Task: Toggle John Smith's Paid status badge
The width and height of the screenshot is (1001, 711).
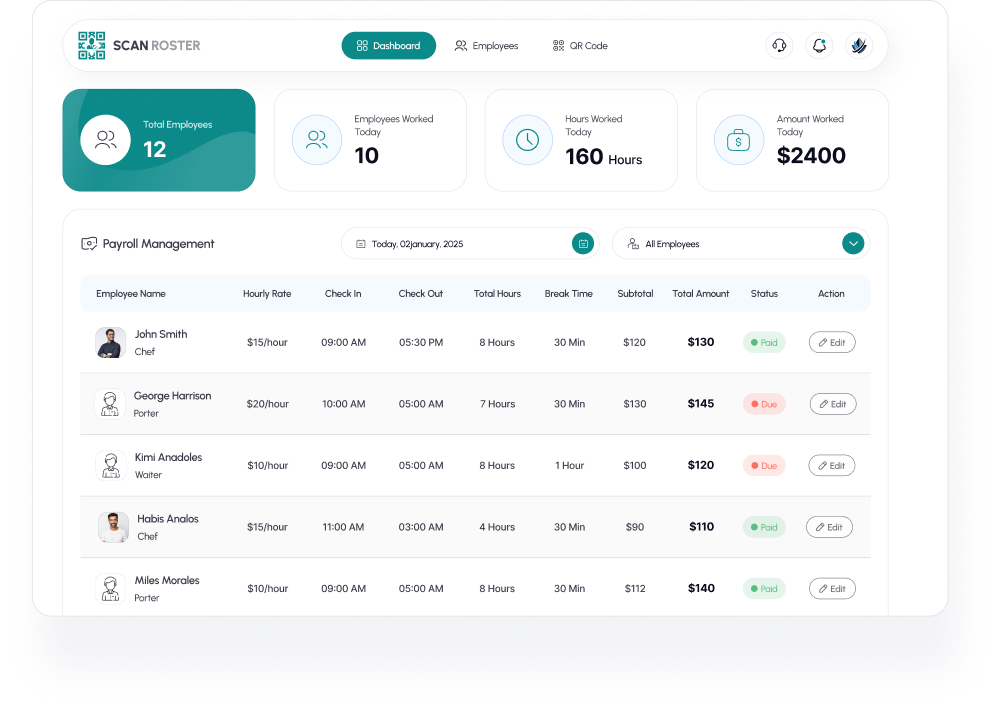Action: click(x=764, y=342)
